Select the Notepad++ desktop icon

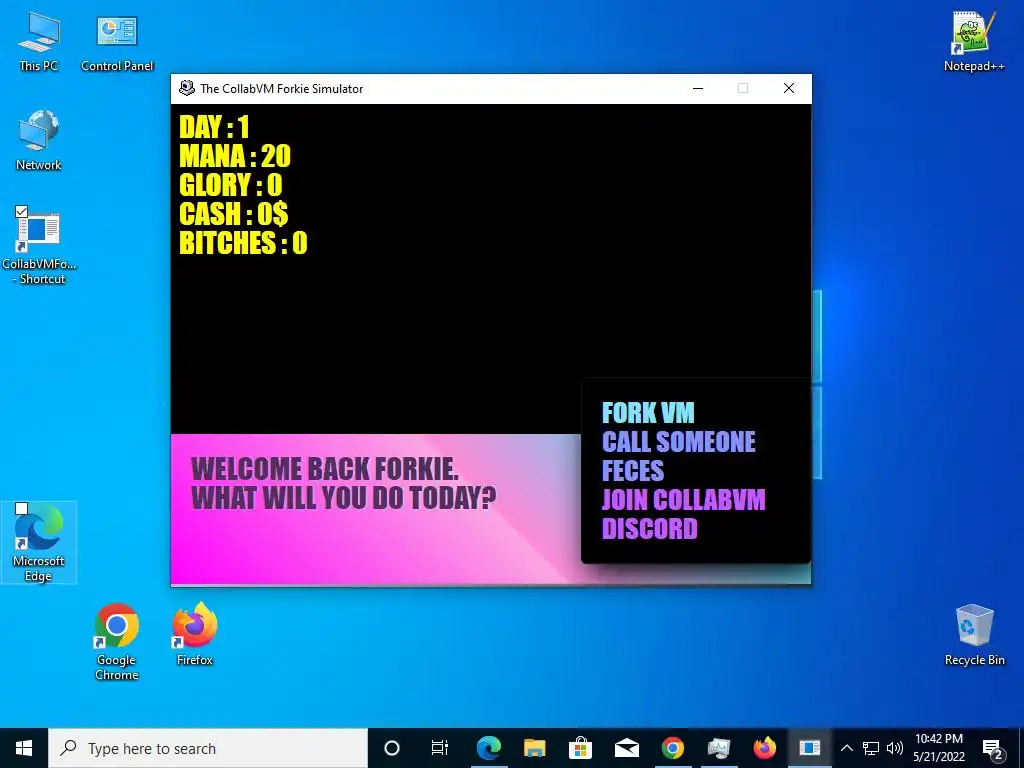click(x=974, y=41)
